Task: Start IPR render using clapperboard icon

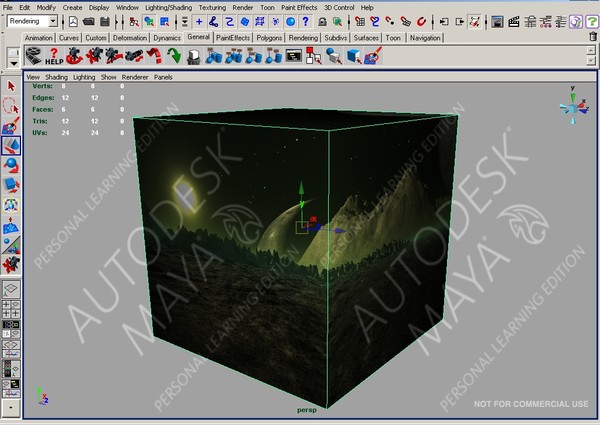Action: (514, 22)
